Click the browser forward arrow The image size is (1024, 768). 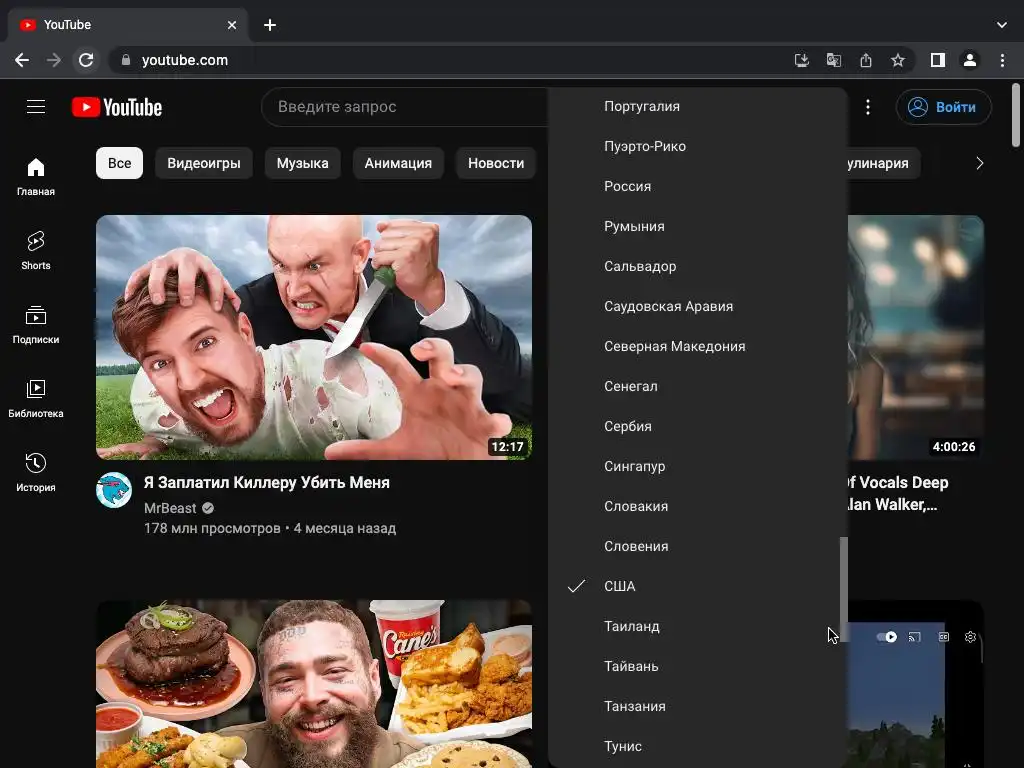point(54,60)
